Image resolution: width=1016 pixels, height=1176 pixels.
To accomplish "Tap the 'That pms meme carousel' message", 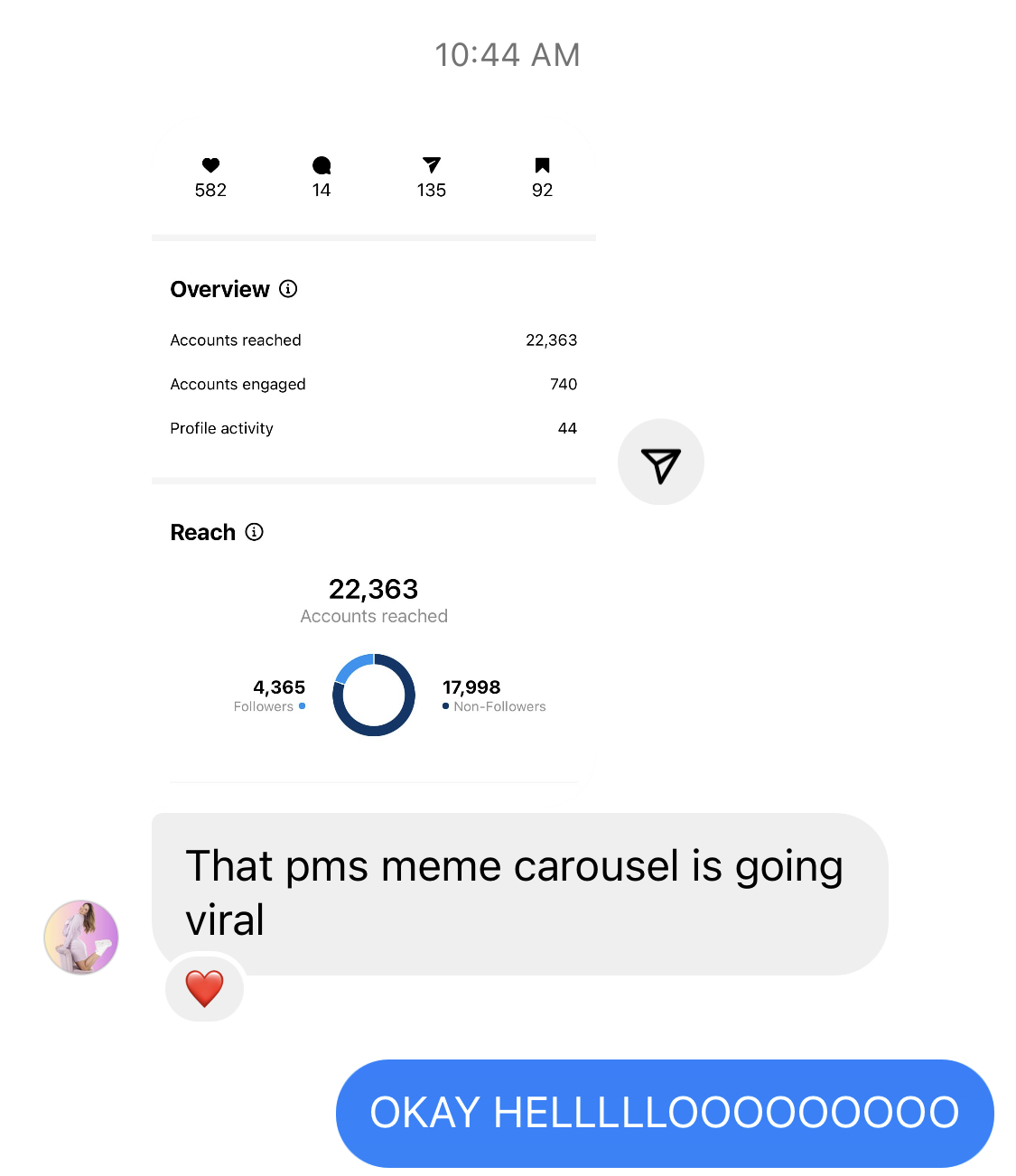I will click(520, 894).
